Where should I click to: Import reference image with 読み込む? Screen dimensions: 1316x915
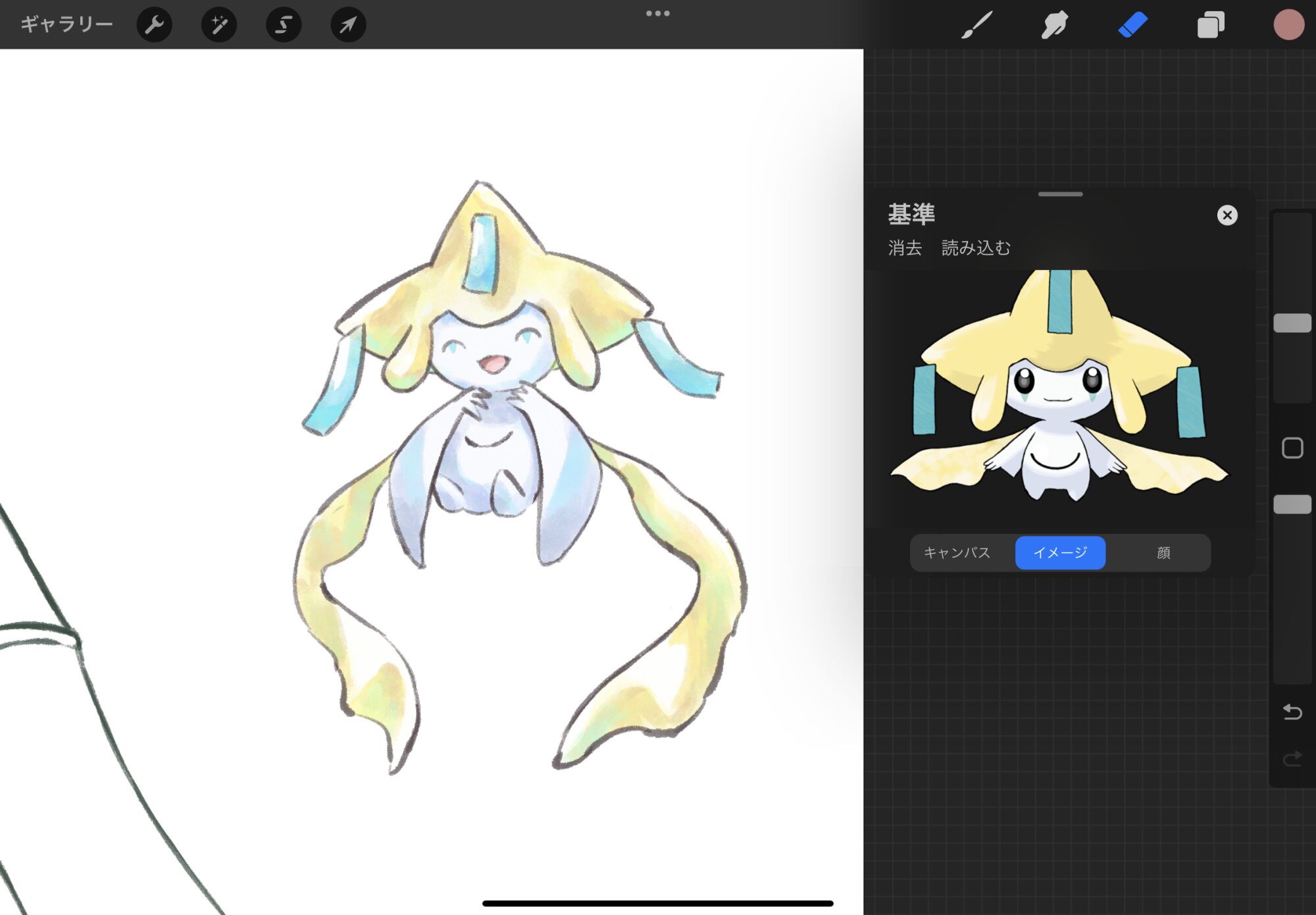(x=976, y=248)
